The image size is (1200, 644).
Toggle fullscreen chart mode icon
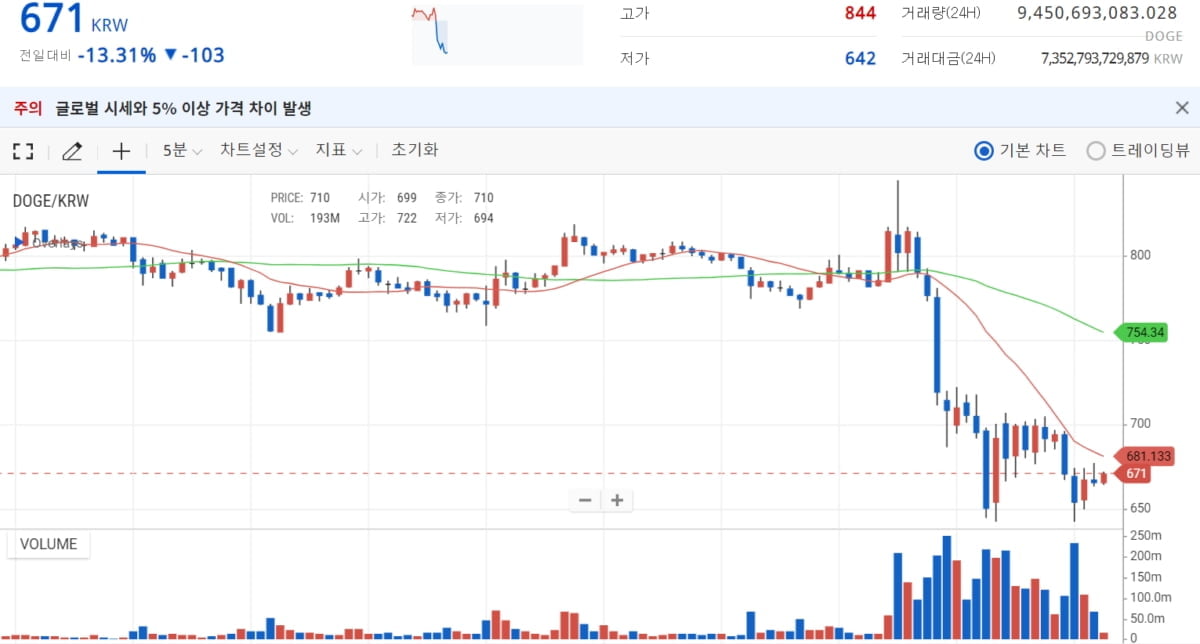23,151
